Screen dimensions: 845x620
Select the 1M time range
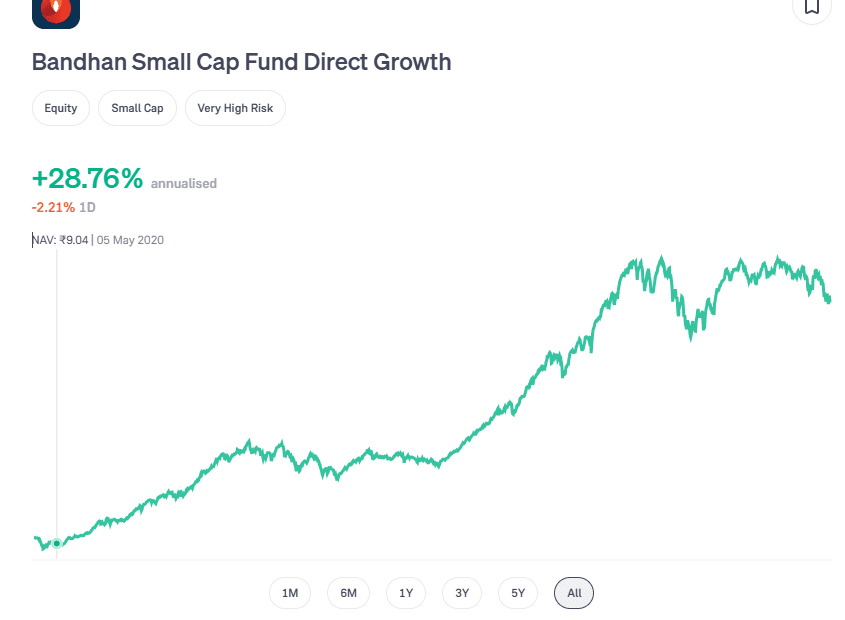[x=289, y=592]
